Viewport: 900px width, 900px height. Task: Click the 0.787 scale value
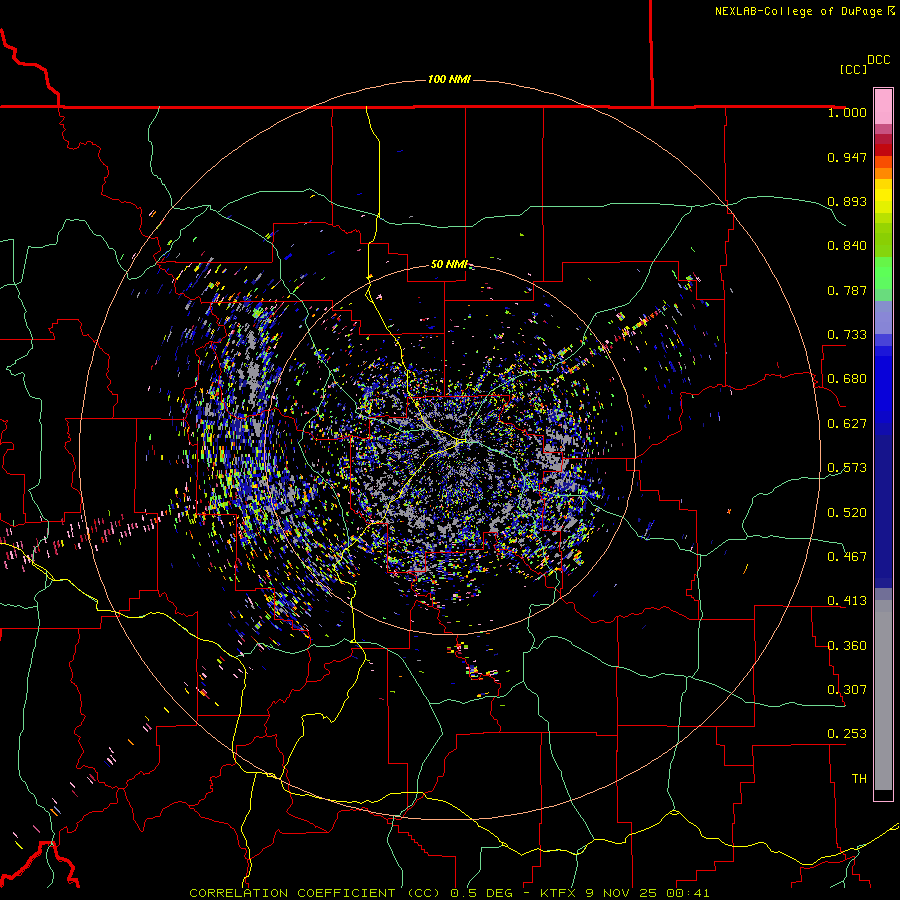[847, 290]
